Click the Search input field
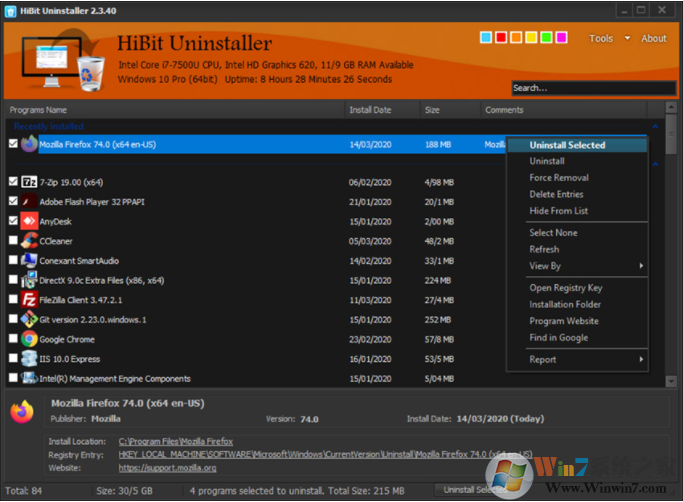This screenshot has height=502, width=683. pyautogui.click(x=594, y=88)
